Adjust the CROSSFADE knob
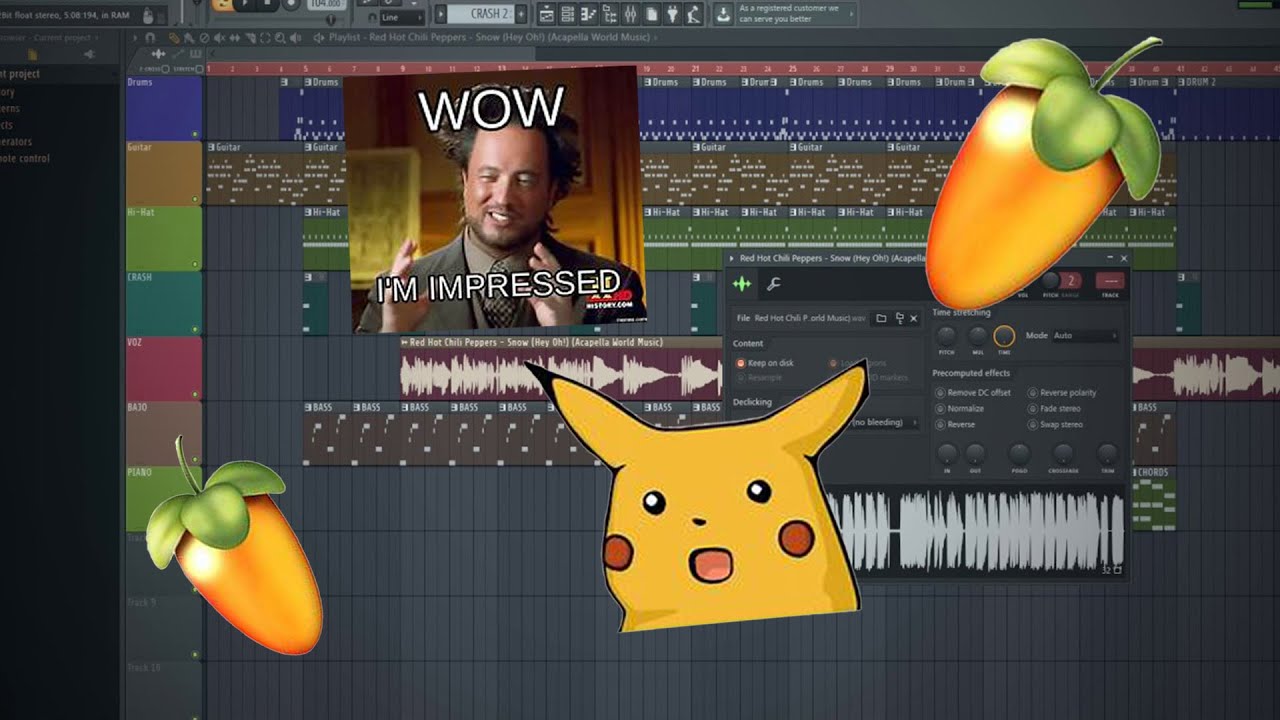The width and height of the screenshot is (1280, 720). [1063, 453]
